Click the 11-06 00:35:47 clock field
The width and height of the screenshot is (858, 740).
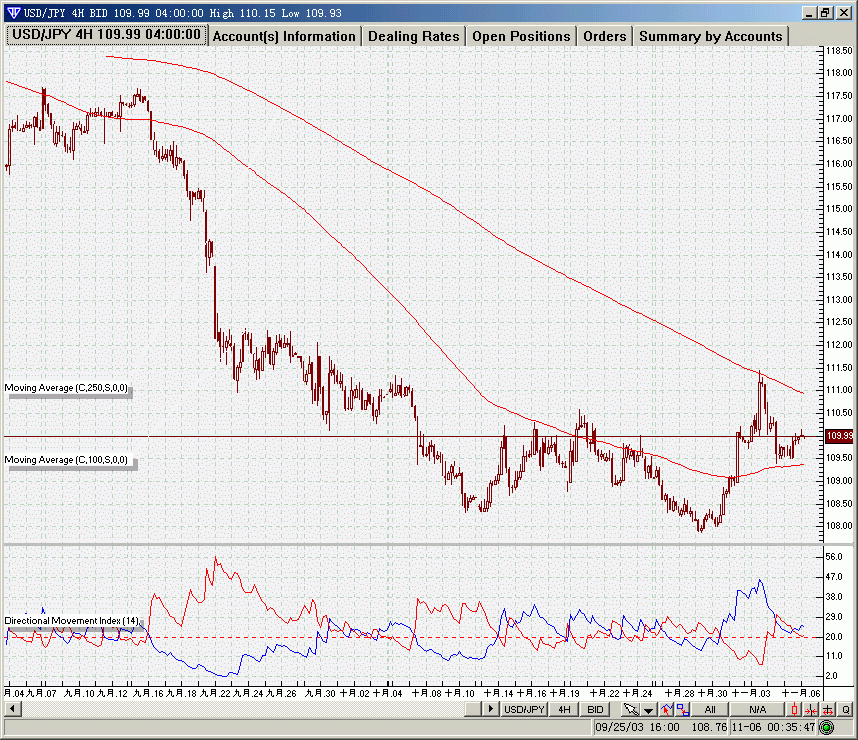(773, 727)
